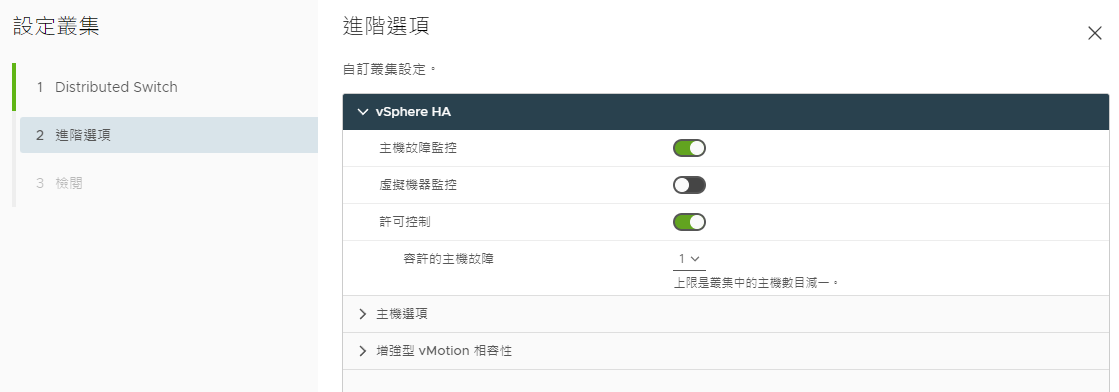This screenshot has width=1119, height=392.
Task: Turn off the 許可控制 switch
Action: tap(689, 222)
